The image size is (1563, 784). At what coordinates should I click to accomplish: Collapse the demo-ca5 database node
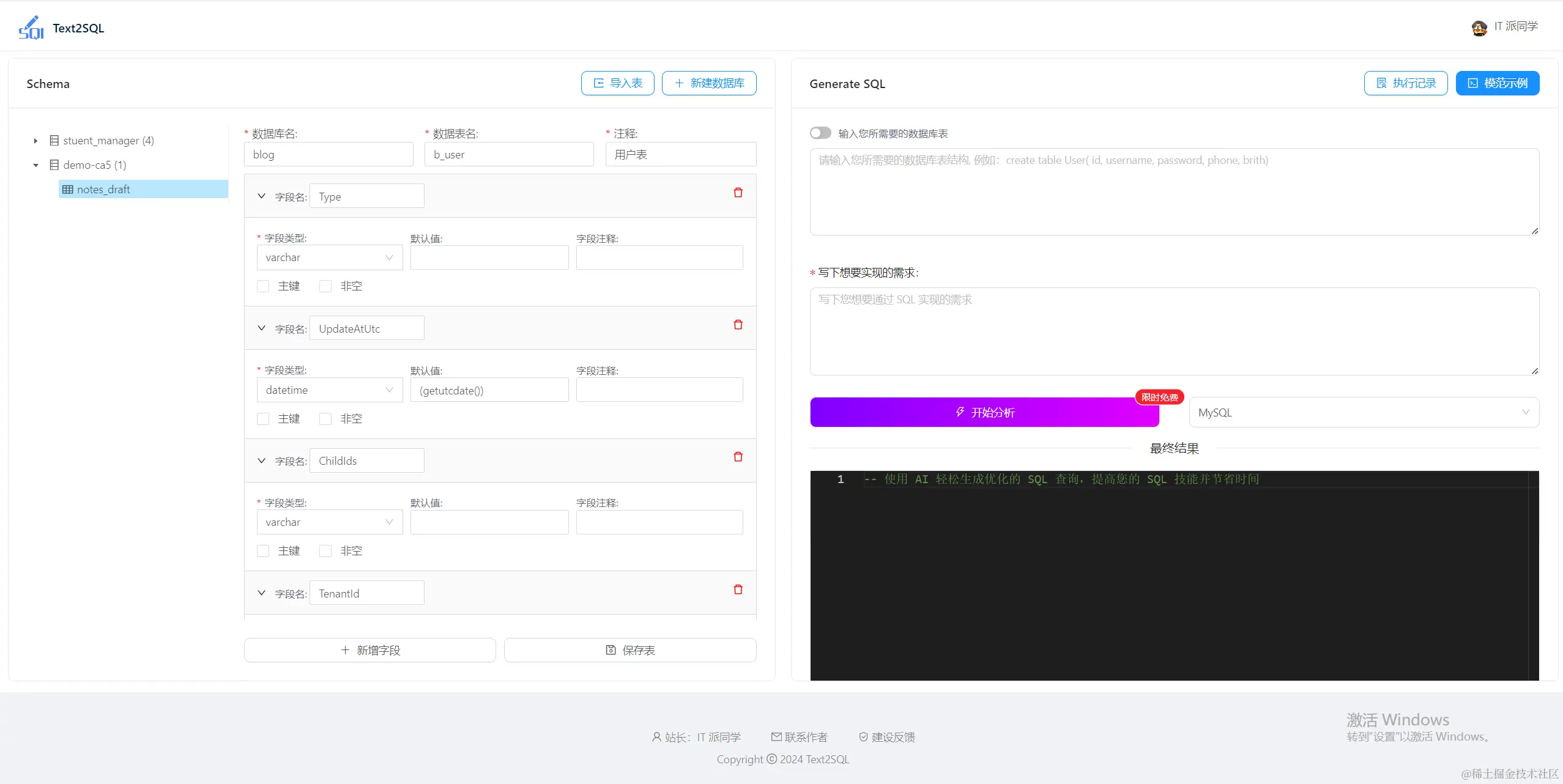35,165
